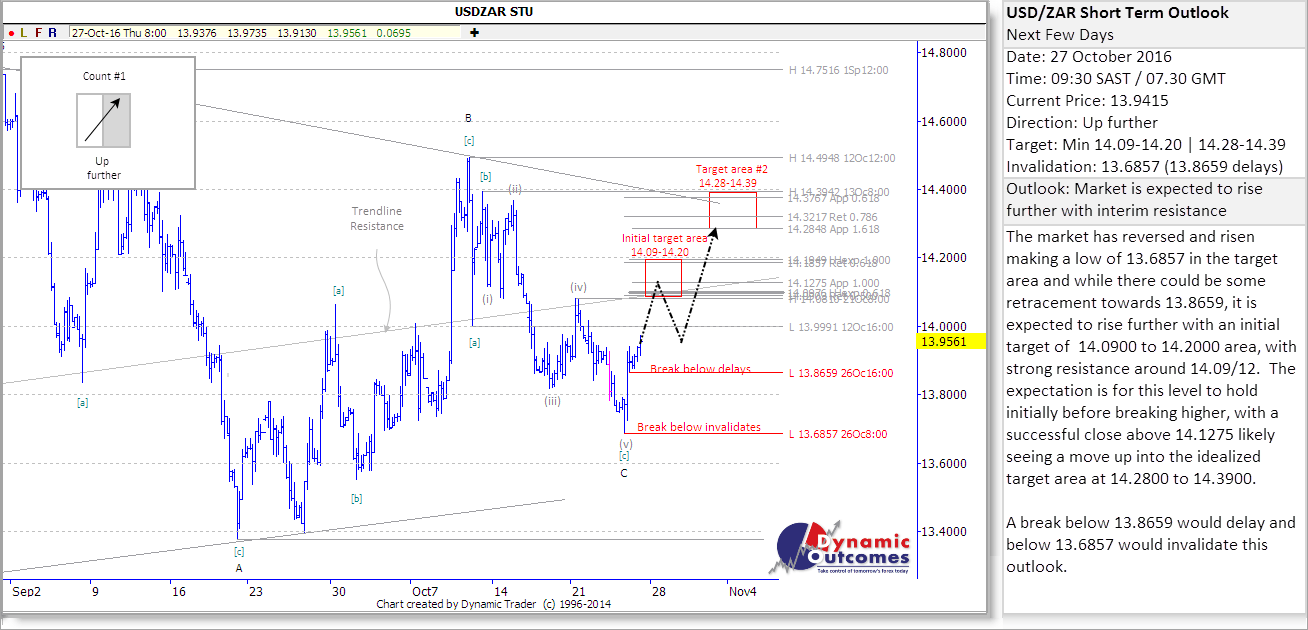This screenshot has width=1308, height=630.
Task: Click the Count #1 up-arrow direction icon
Action: click(x=104, y=120)
